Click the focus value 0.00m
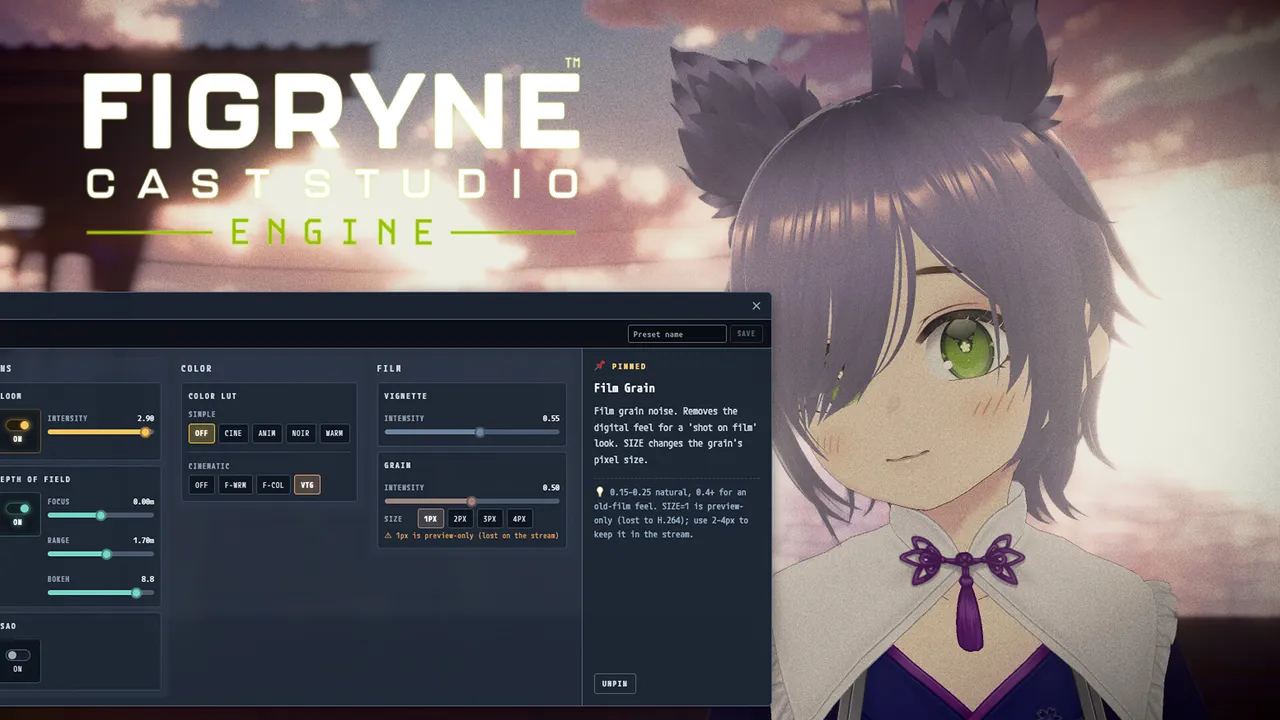Screen dimensions: 1280x720 click(x=143, y=501)
